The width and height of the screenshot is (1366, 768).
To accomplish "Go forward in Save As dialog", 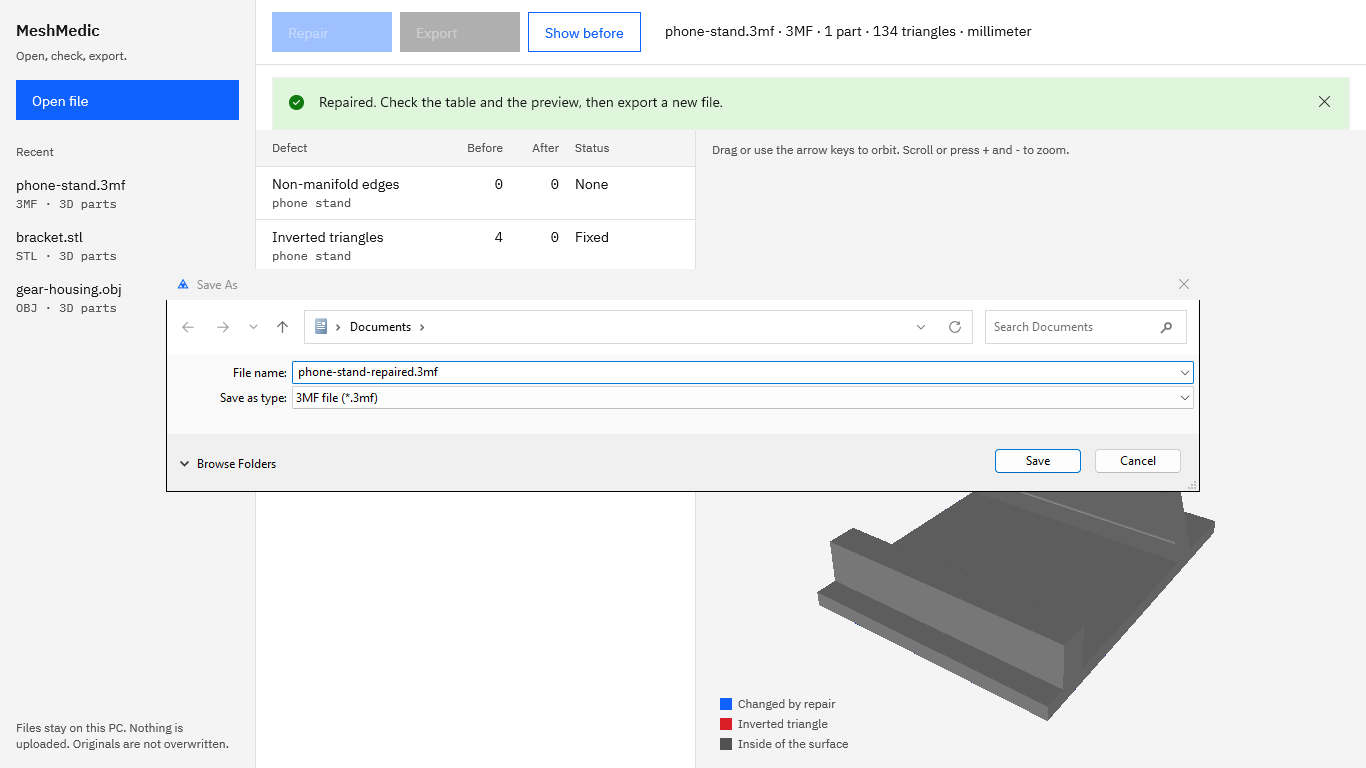I will pos(223,327).
